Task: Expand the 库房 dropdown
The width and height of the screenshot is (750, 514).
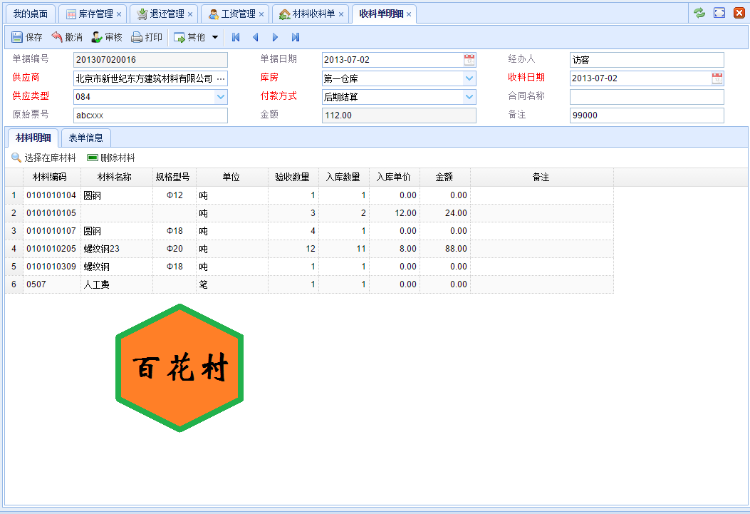Action: [x=469, y=78]
